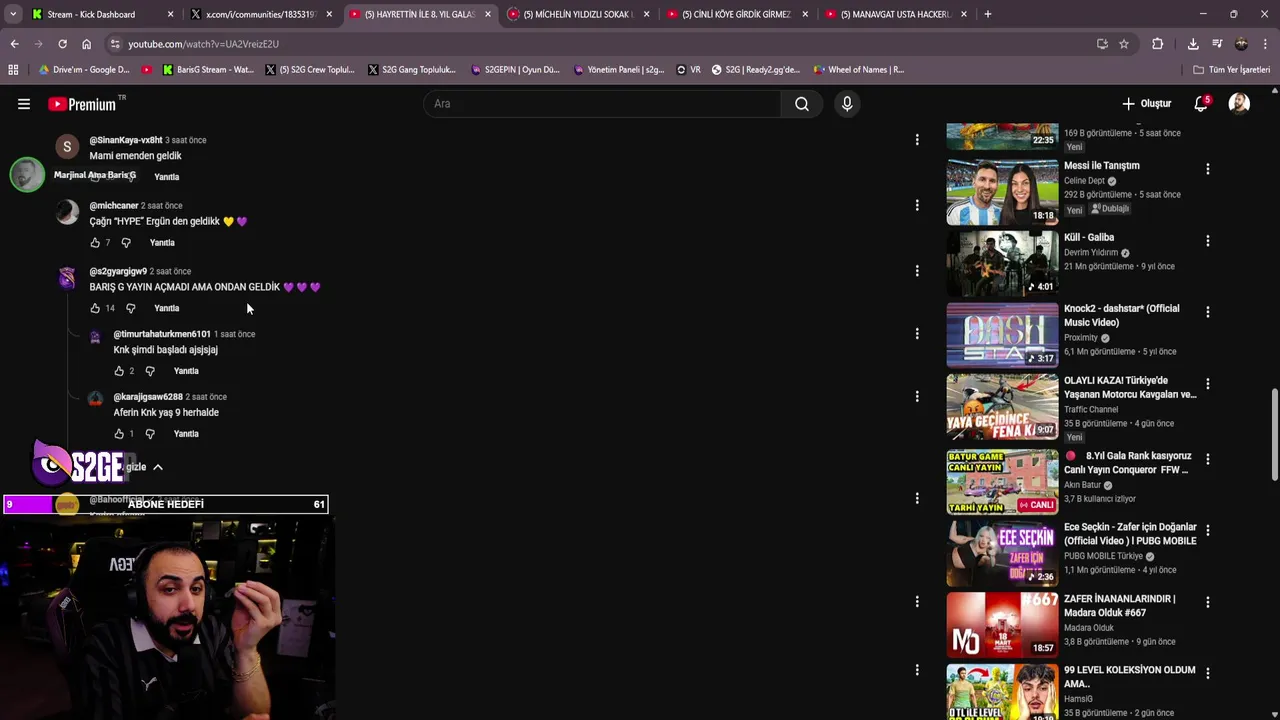Image resolution: width=1280 pixels, height=720 pixels.
Task: Switch to MANAVGAT USTA HACKERL tab
Action: click(896, 14)
